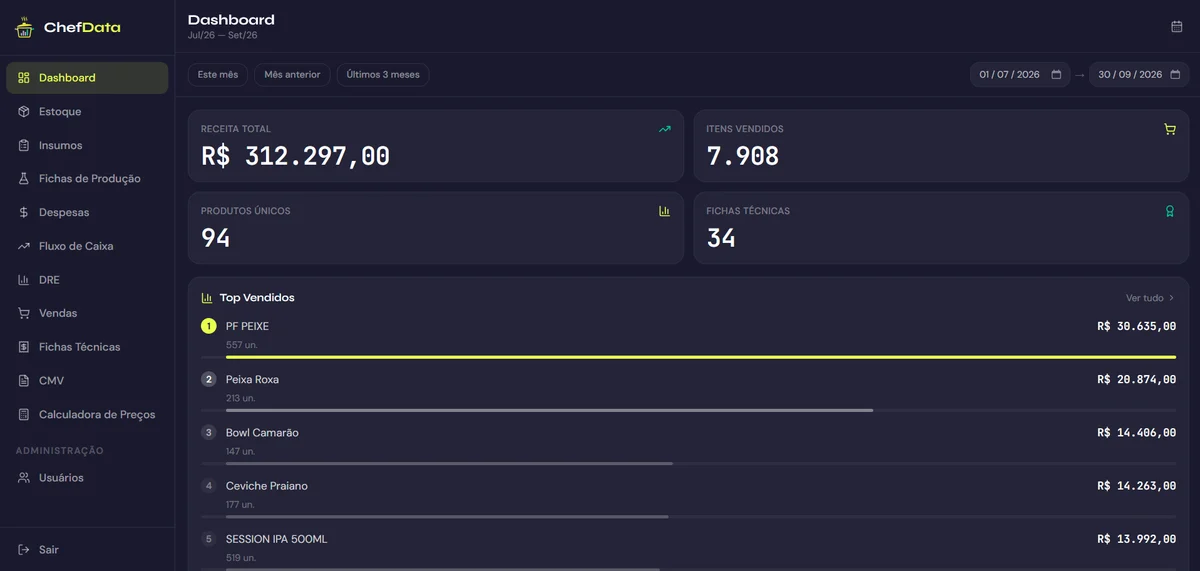
Task: Click the Usuários people icon
Action: point(24,478)
